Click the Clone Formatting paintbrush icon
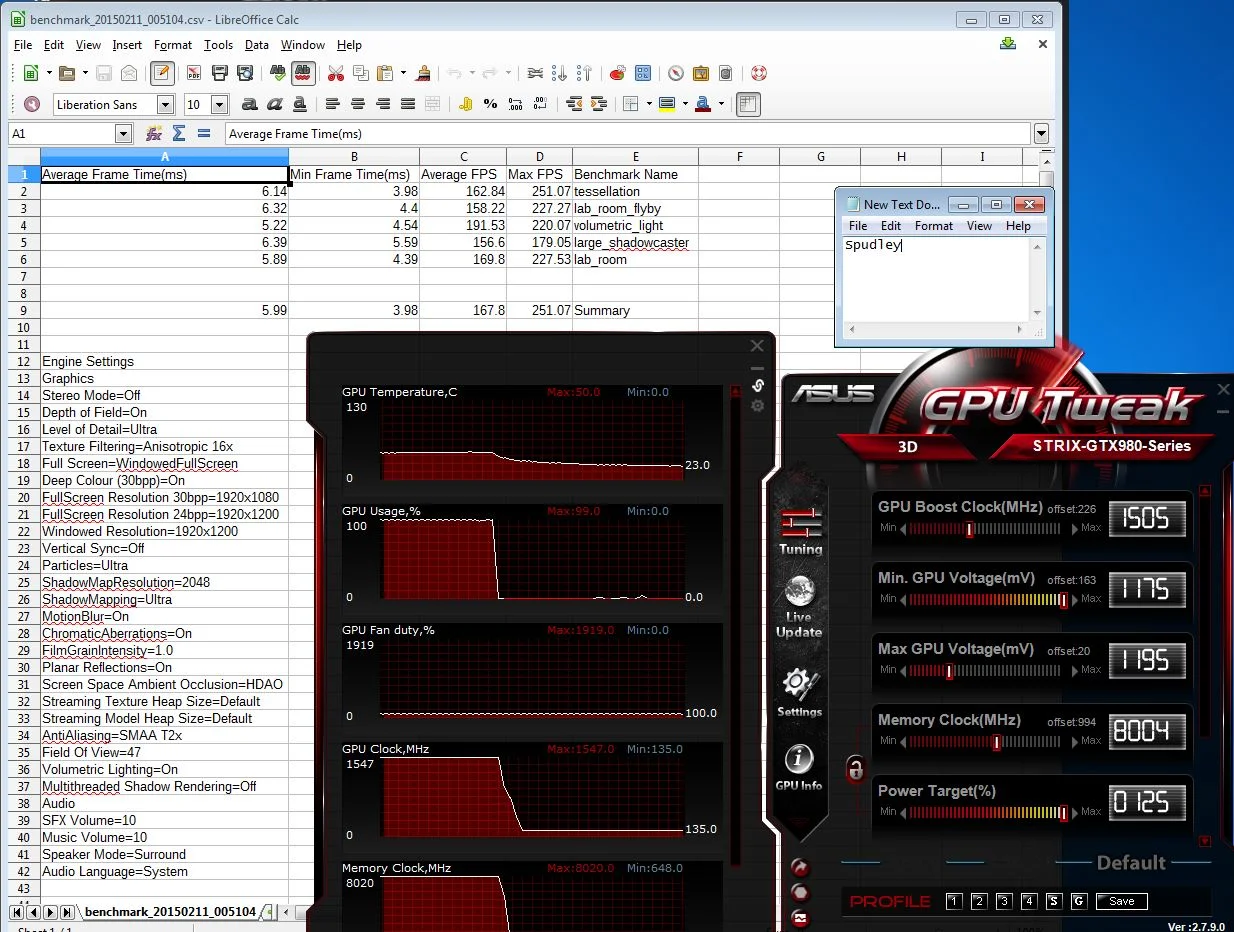The image size is (1234, 932). 424,73
